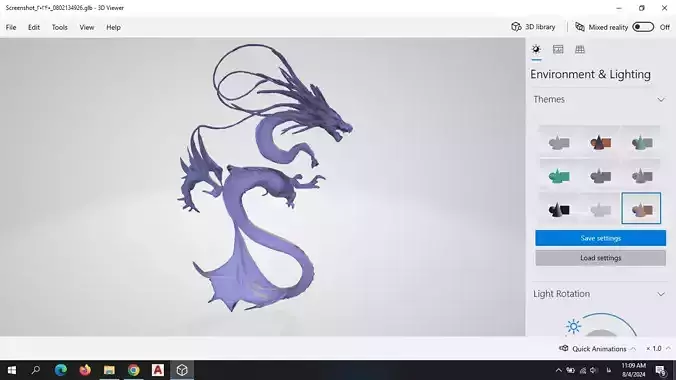Open the Environment & Lighting sun tab
Image resolution: width=676 pixels, height=380 pixels.
tap(536, 49)
